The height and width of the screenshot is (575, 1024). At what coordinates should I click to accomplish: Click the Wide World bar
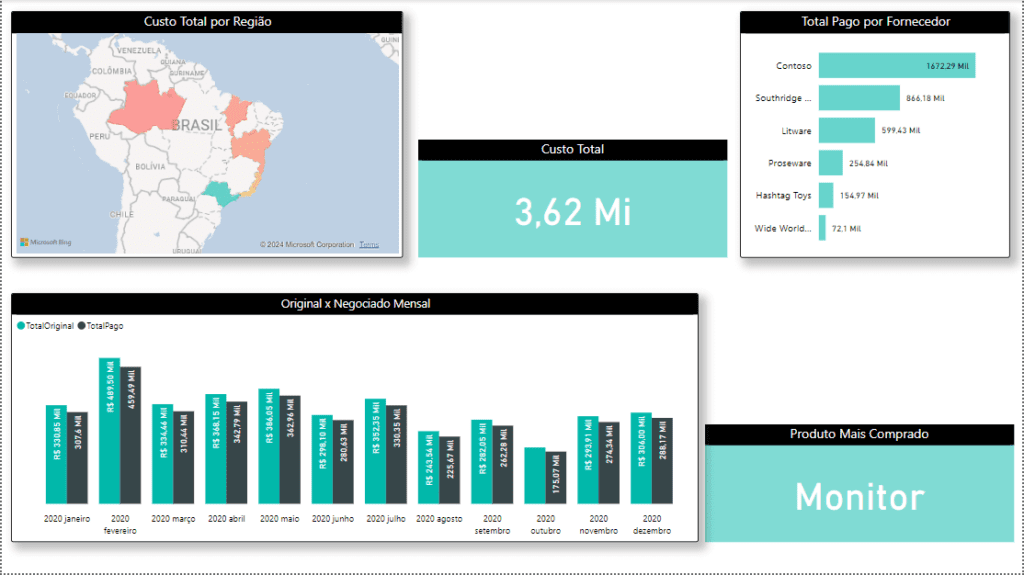point(822,228)
